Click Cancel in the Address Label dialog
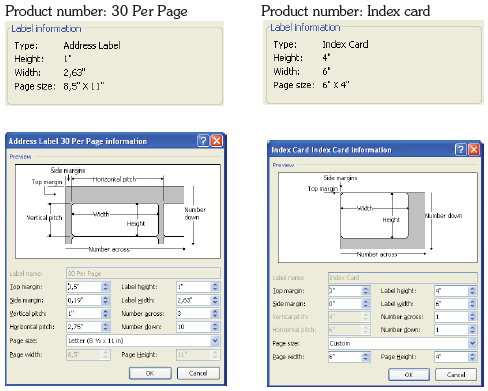The height and width of the screenshot is (391, 488). point(198,373)
